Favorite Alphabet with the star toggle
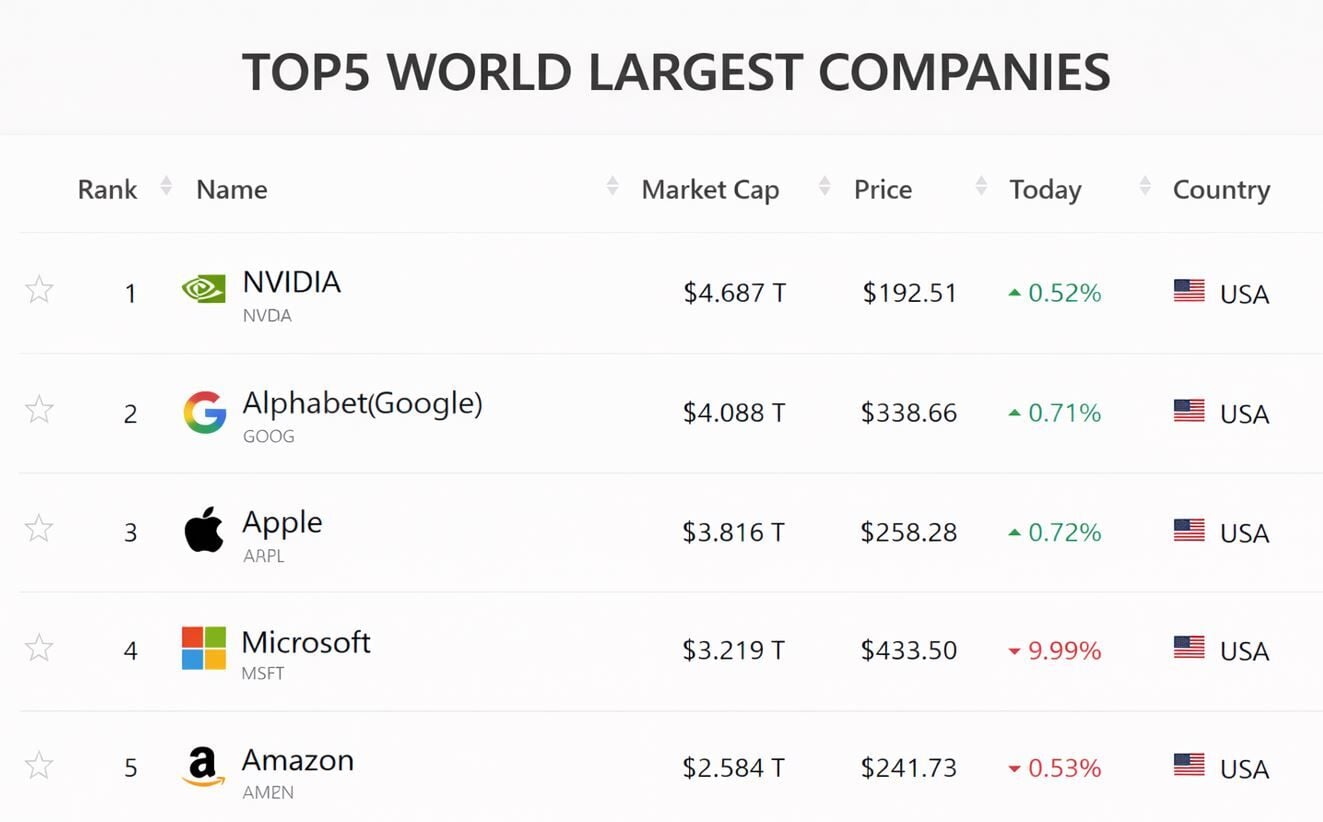This screenshot has width=1323, height=822. tap(39, 409)
